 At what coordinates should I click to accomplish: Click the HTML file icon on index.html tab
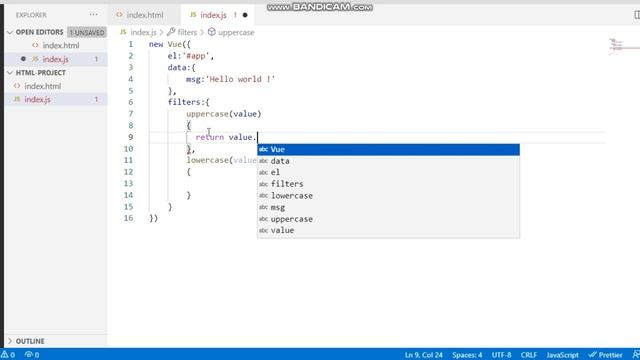point(119,15)
